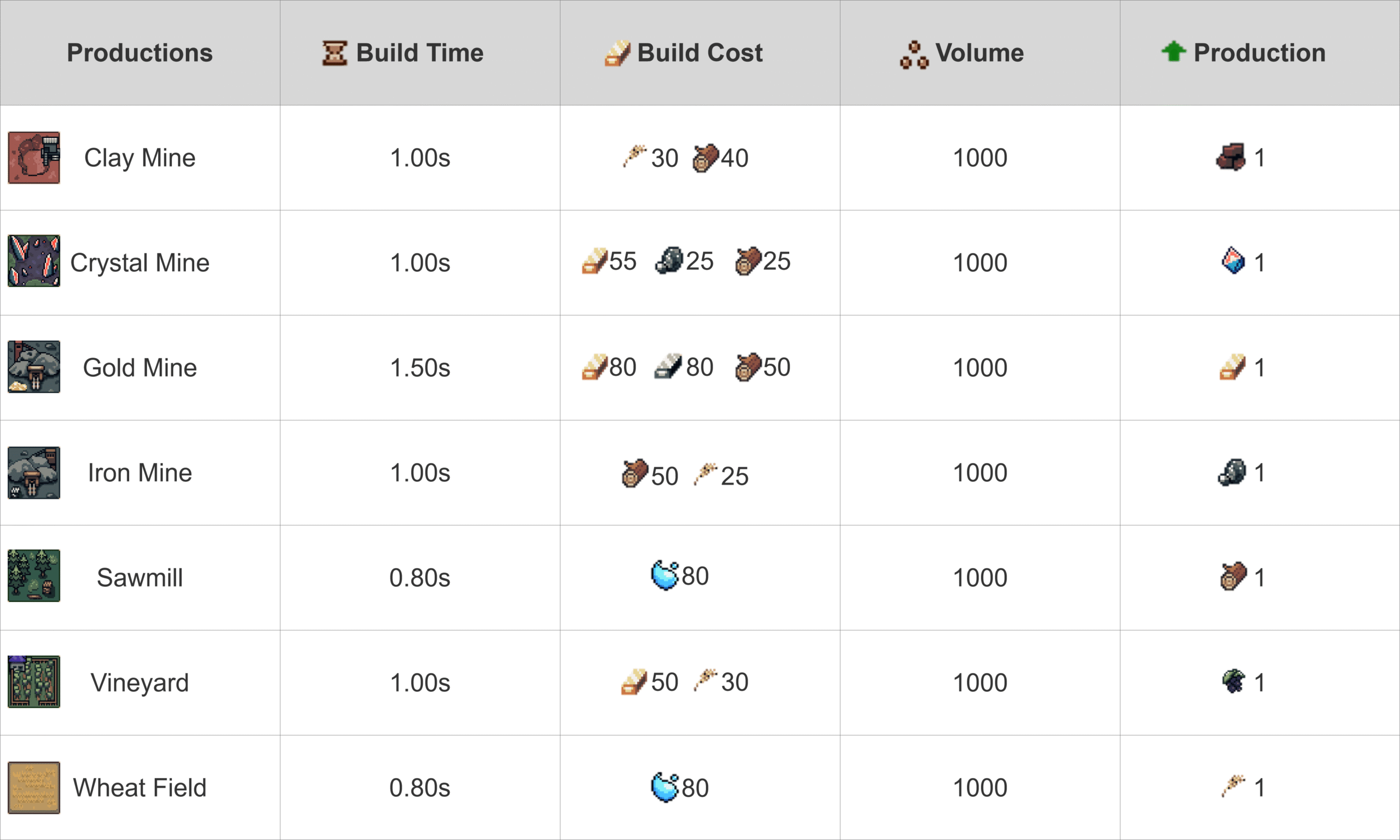The image size is (1400, 840).
Task: Click the clay brick icon in Production column
Action: point(1231,157)
